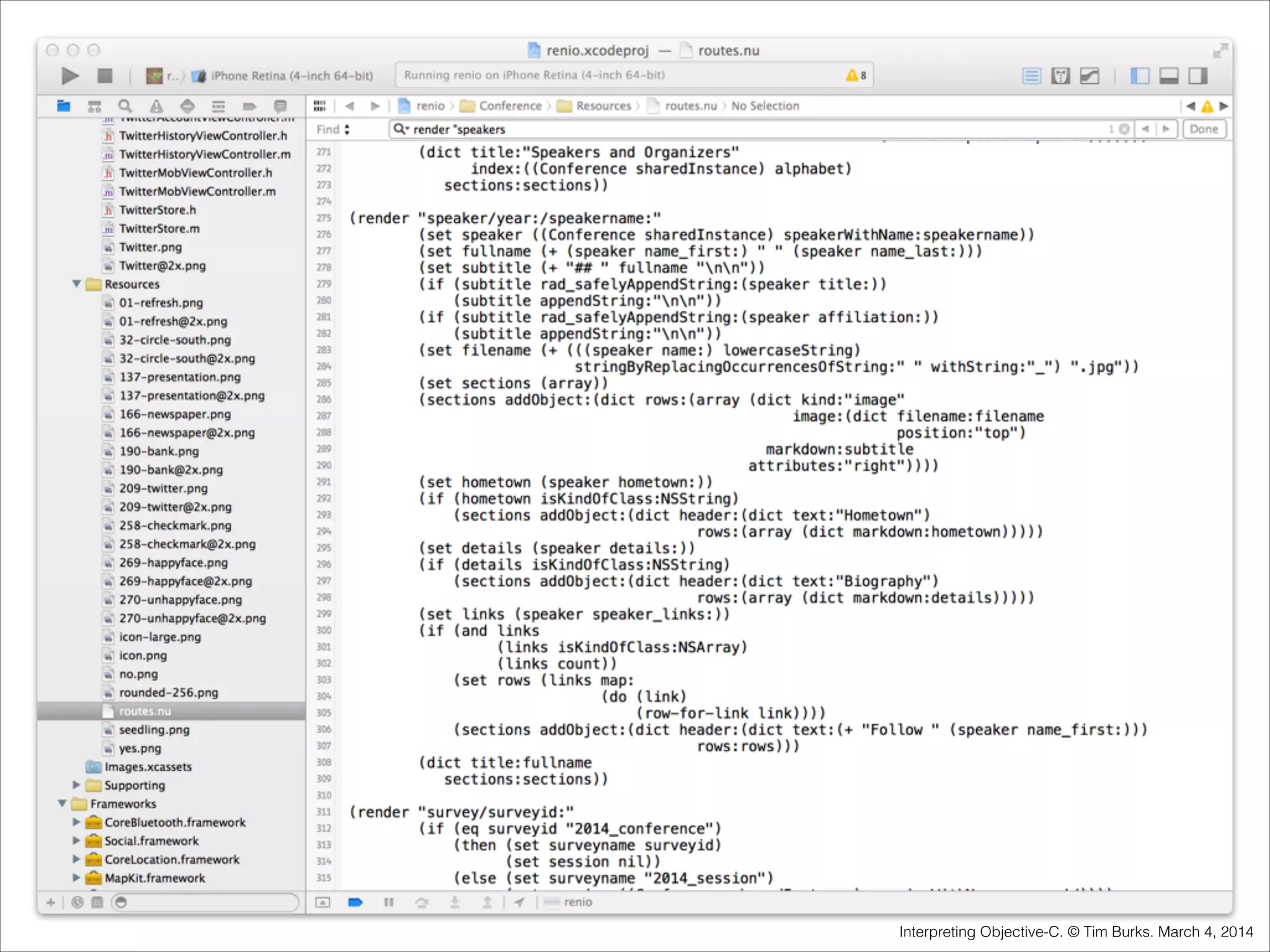The height and width of the screenshot is (952, 1270).
Task: Open the Project navigator tab
Action: point(63,106)
